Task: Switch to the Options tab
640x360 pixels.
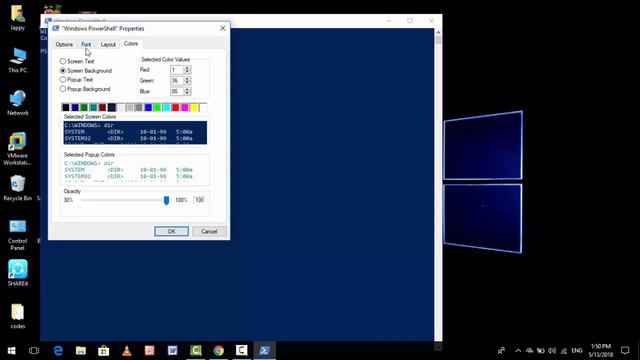Action: coord(64,44)
